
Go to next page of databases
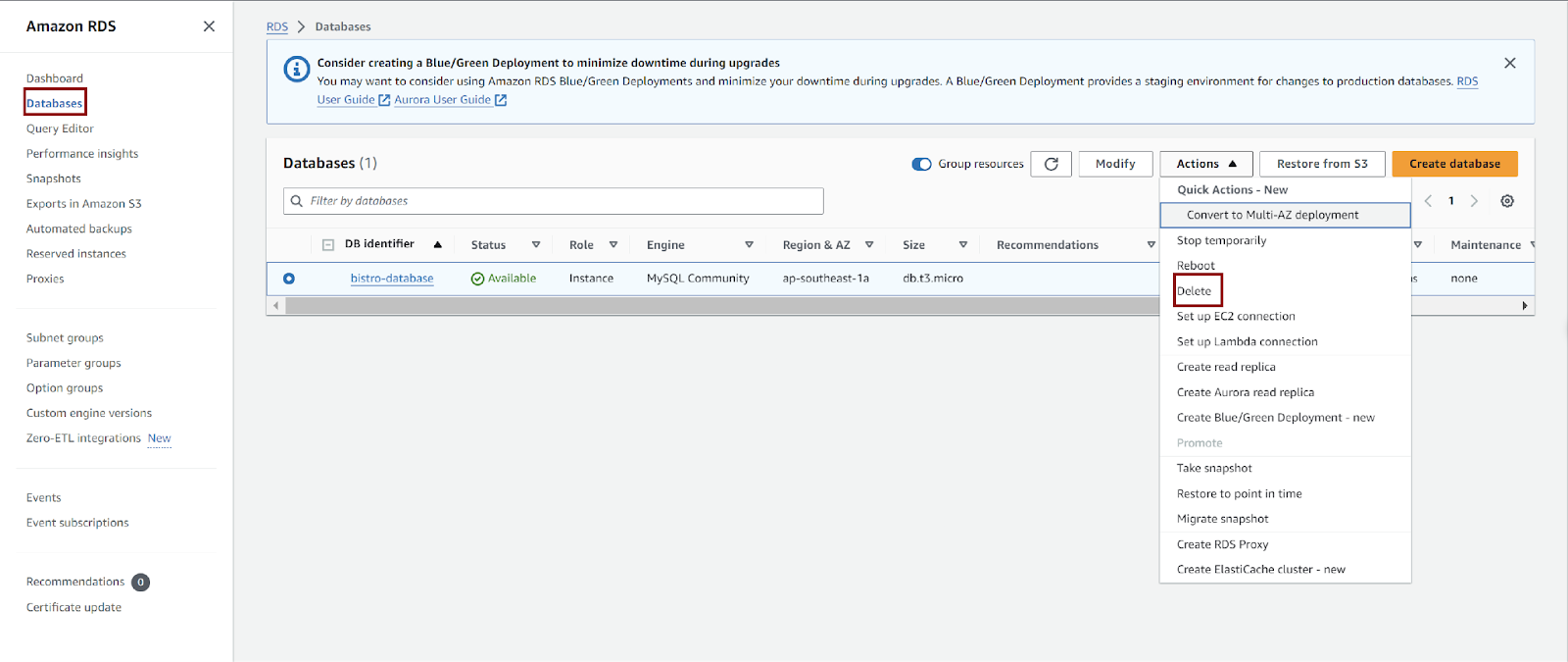pos(1474,201)
